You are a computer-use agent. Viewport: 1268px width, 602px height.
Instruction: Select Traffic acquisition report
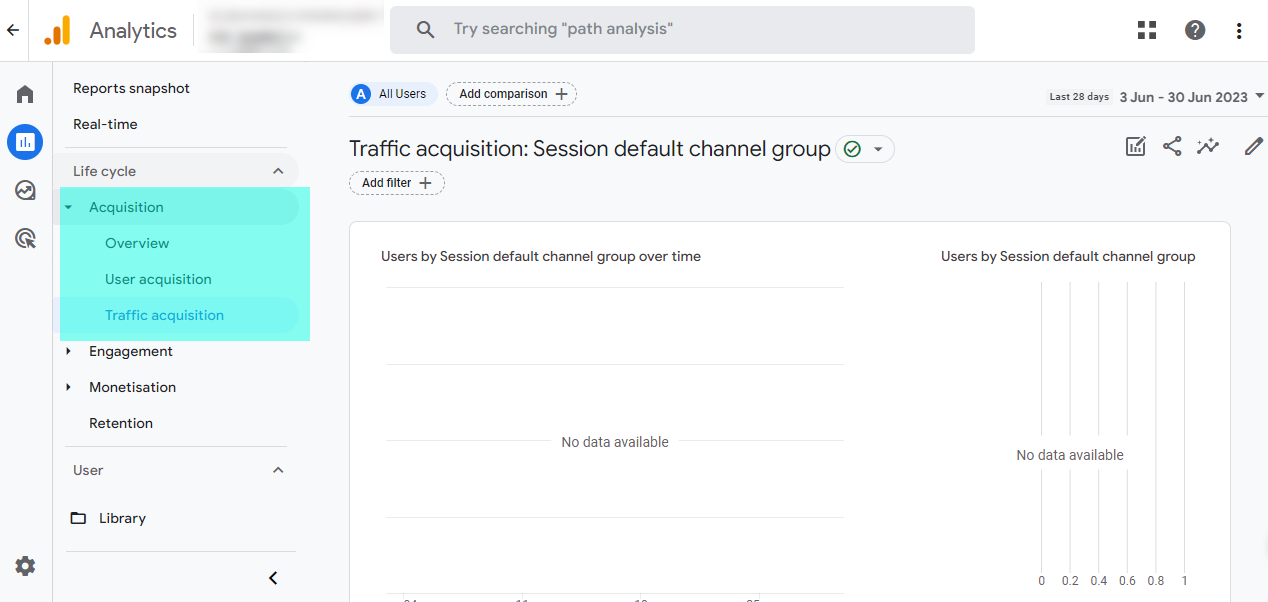[164, 315]
